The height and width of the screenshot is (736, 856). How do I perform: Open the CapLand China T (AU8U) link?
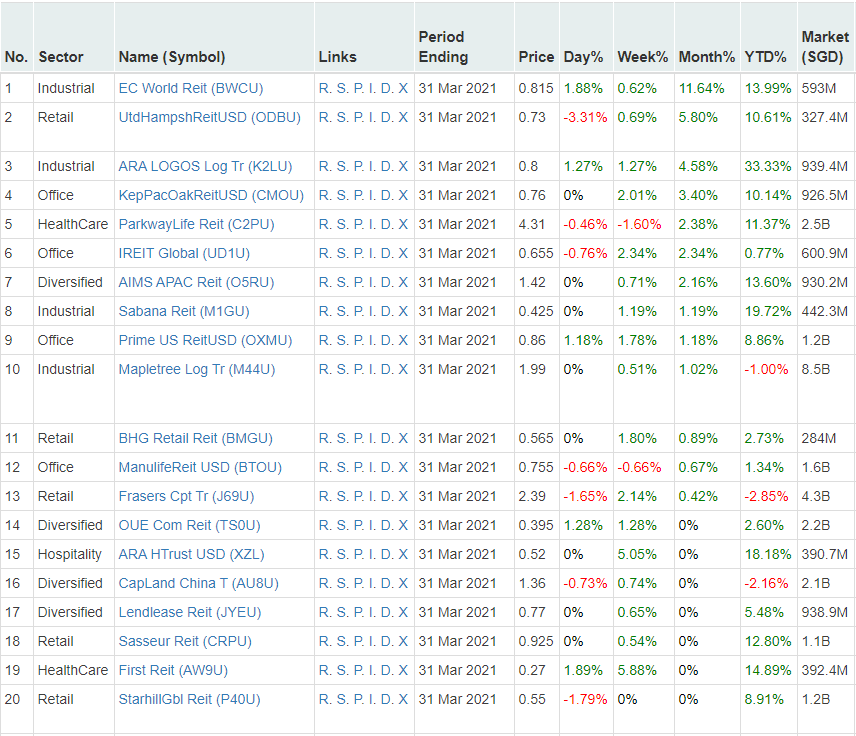(x=198, y=583)
